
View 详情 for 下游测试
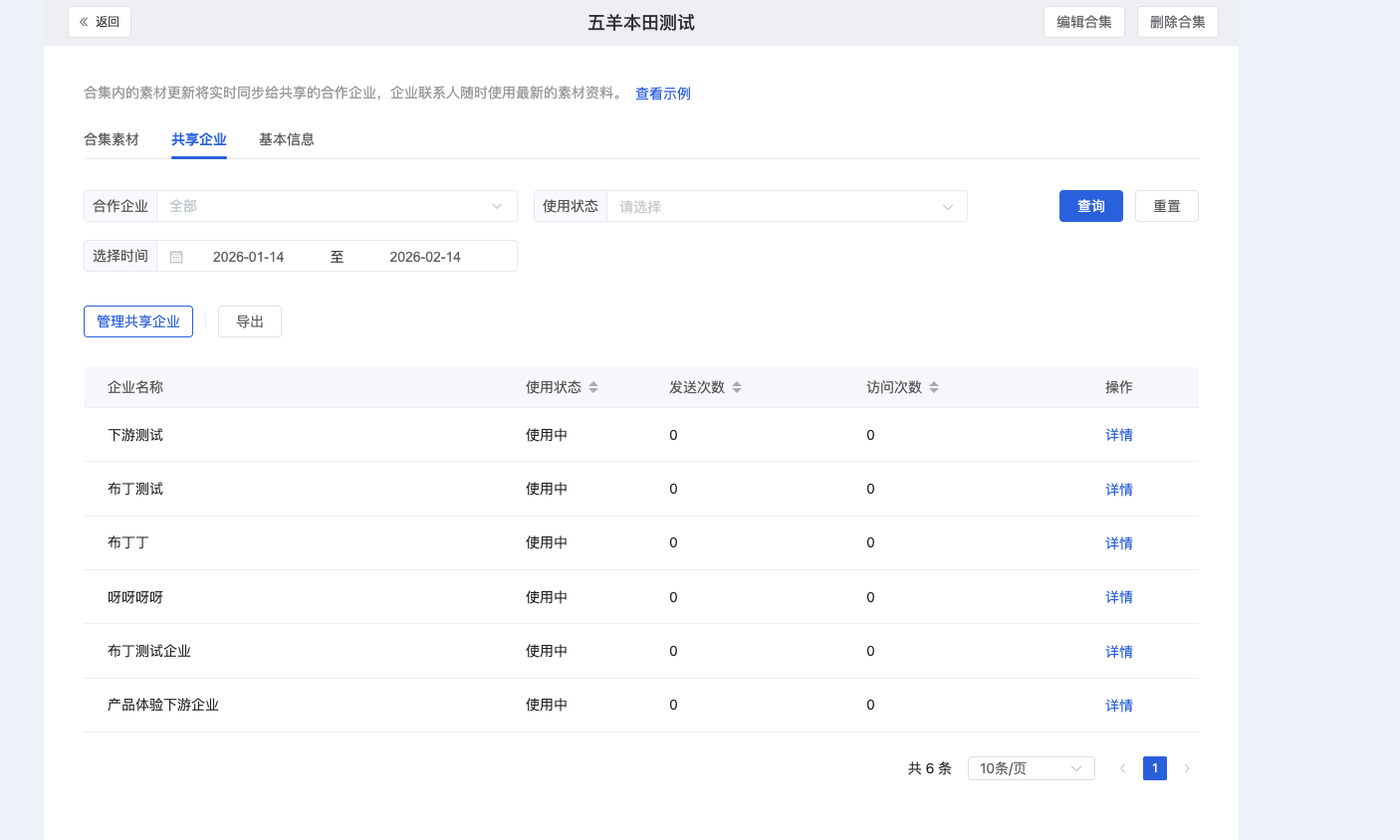coord(1119,435)
